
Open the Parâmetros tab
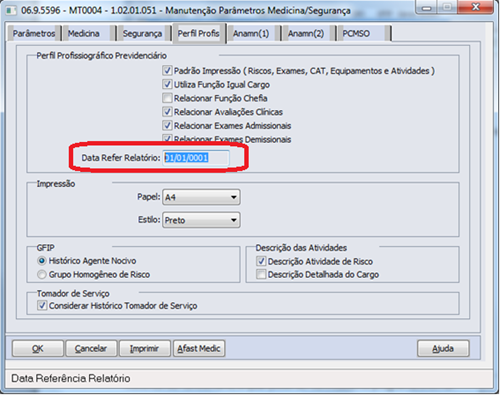[34, 33]
